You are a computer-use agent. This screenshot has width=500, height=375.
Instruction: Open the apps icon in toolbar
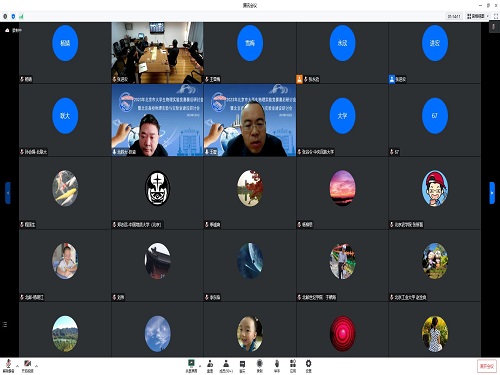[x=293, y=366]
